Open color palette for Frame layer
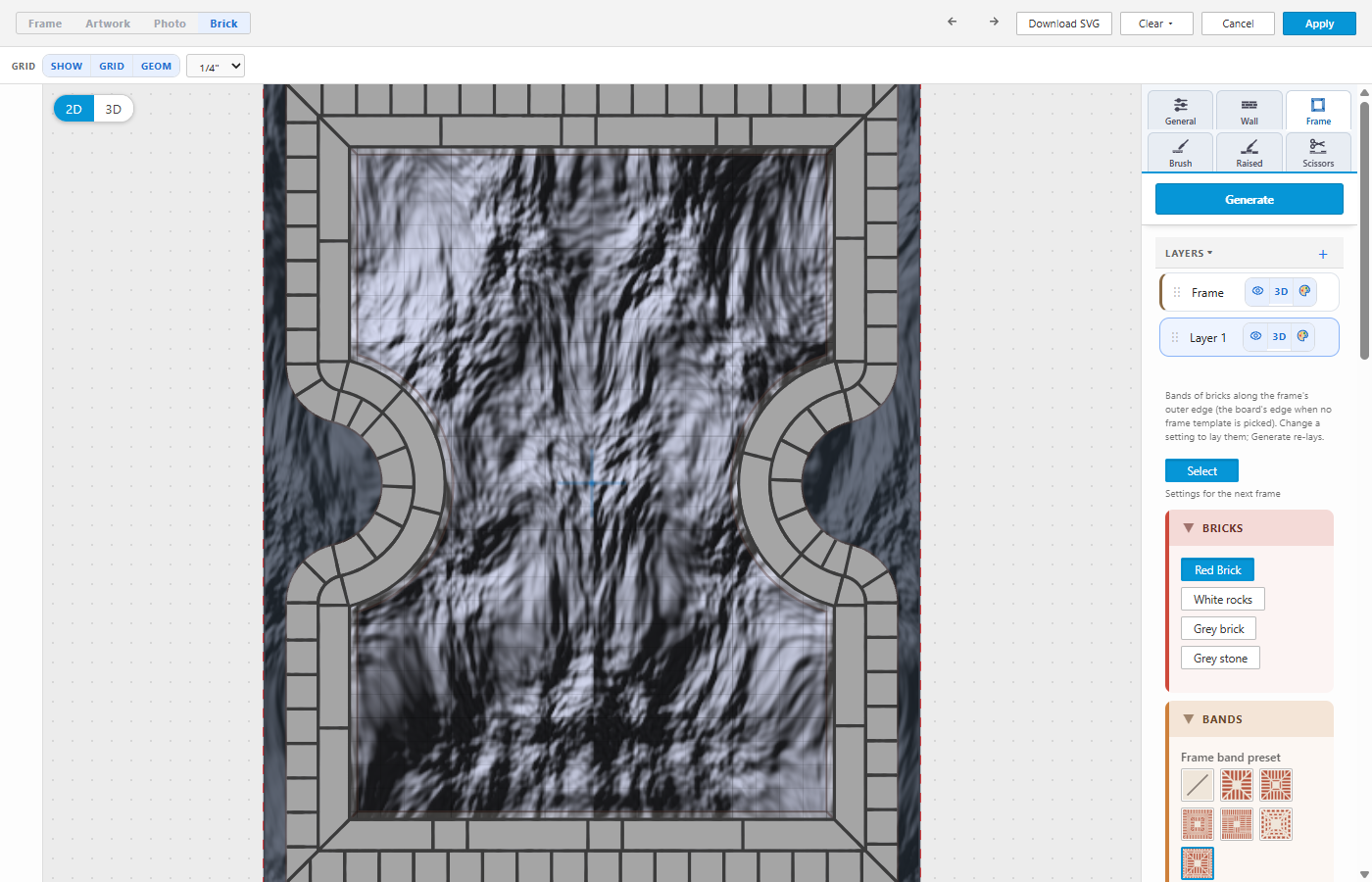Screen dimensions: 1372x882 (x=1304, y=291)
